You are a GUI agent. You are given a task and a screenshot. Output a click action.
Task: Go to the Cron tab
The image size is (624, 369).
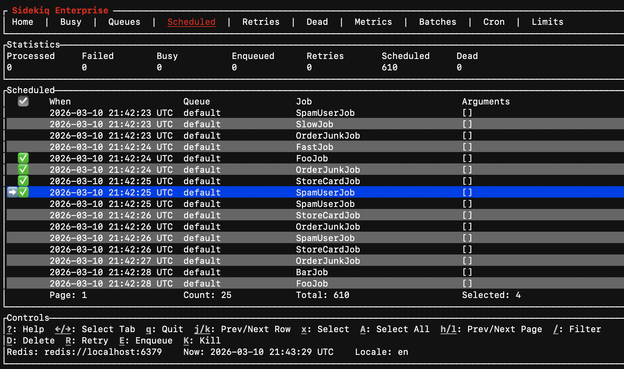494,22
